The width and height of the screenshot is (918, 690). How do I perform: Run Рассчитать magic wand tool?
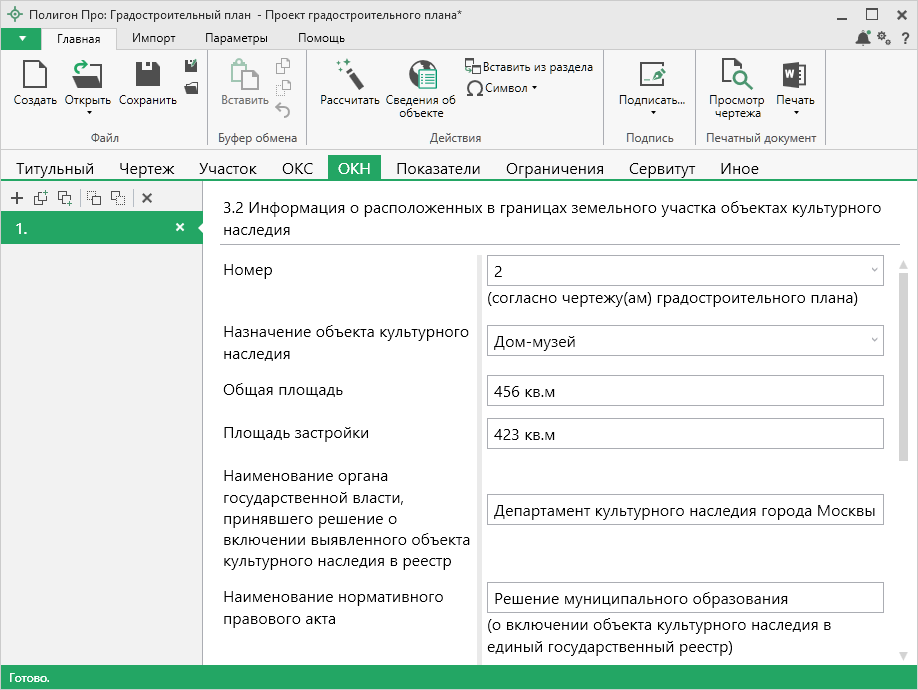(349, 76)
